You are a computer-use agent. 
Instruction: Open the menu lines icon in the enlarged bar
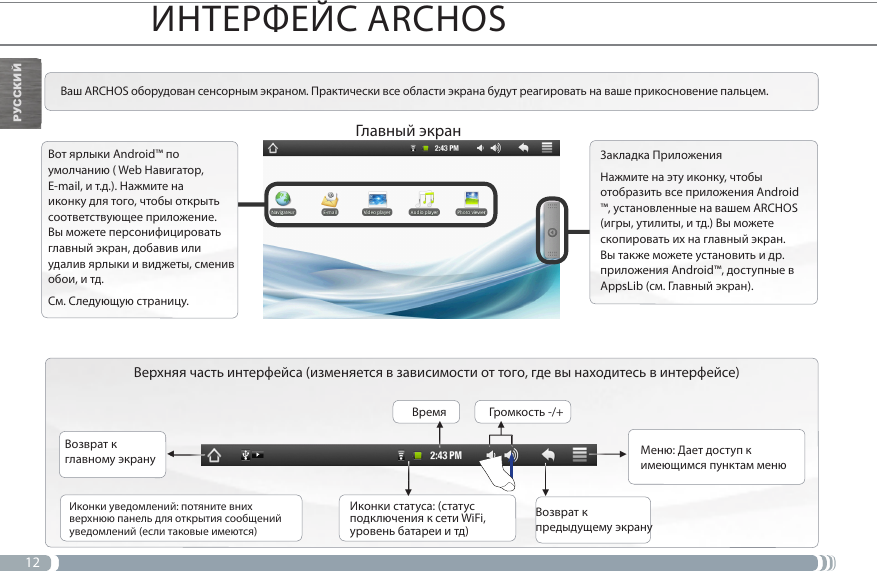coord(580,455)
